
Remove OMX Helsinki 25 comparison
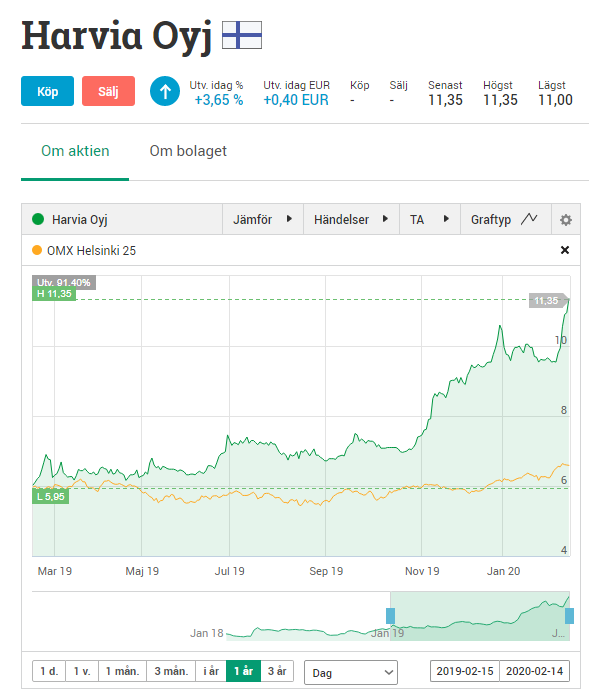(x=565, y=250)
